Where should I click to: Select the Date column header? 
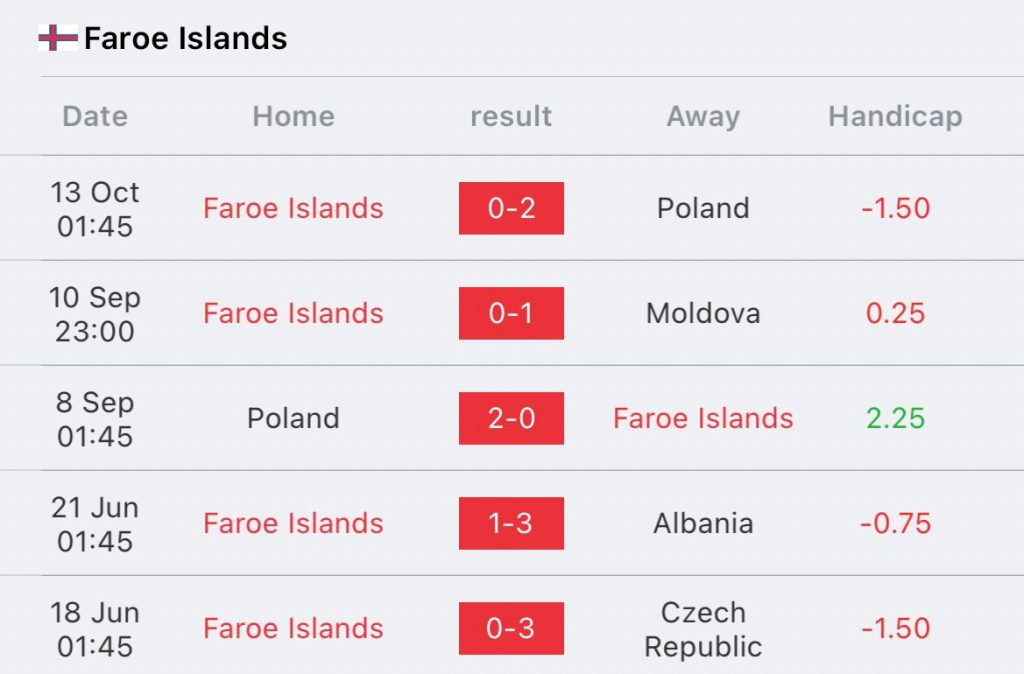click(95, 116)
